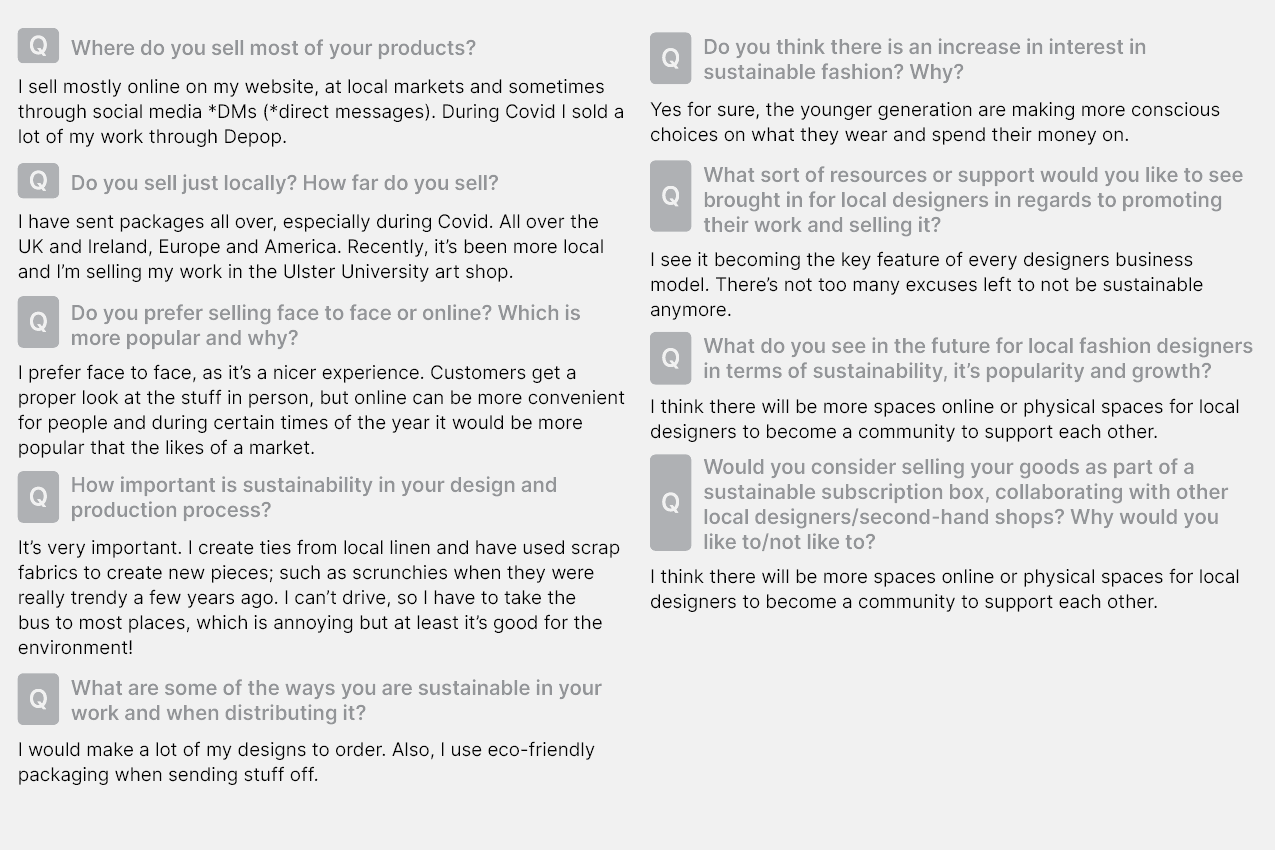1275x850 pixels.
Task: Click the paragraph about every designers business model
Action: coord(926,285)
